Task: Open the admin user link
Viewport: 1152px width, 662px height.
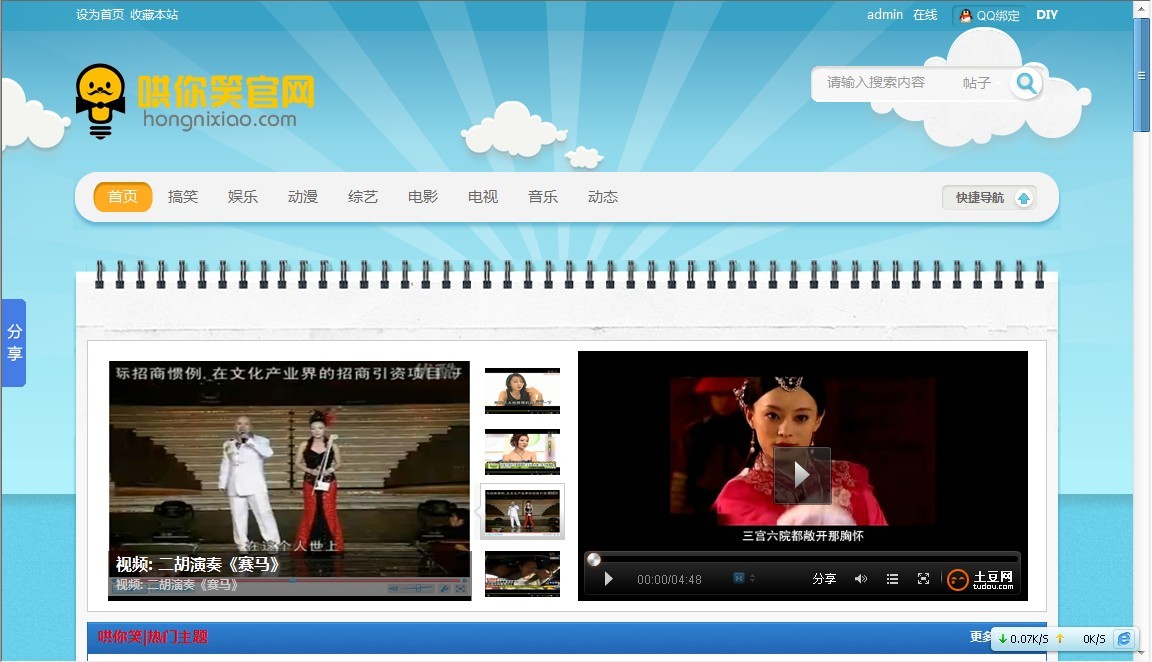Action: tap(885, 15)
